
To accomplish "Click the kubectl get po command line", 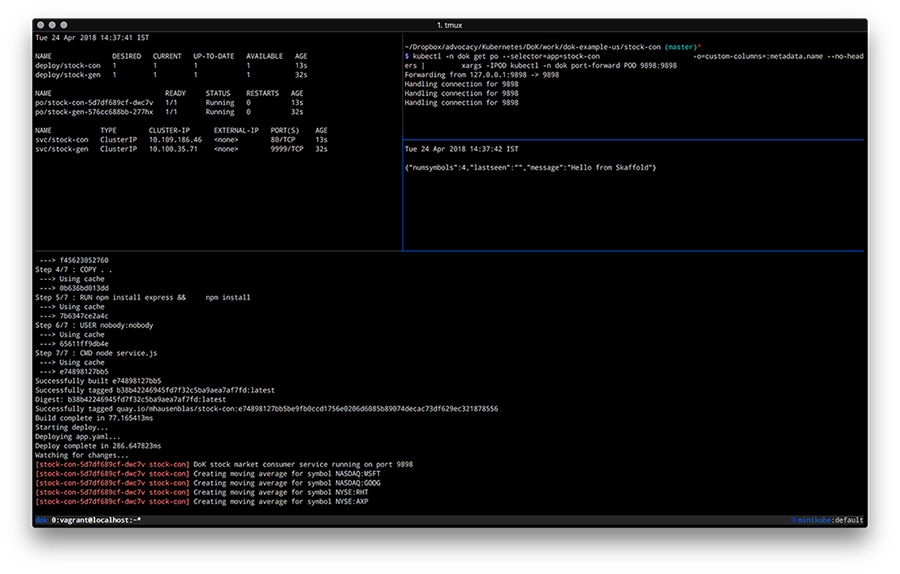I will 500,56.
